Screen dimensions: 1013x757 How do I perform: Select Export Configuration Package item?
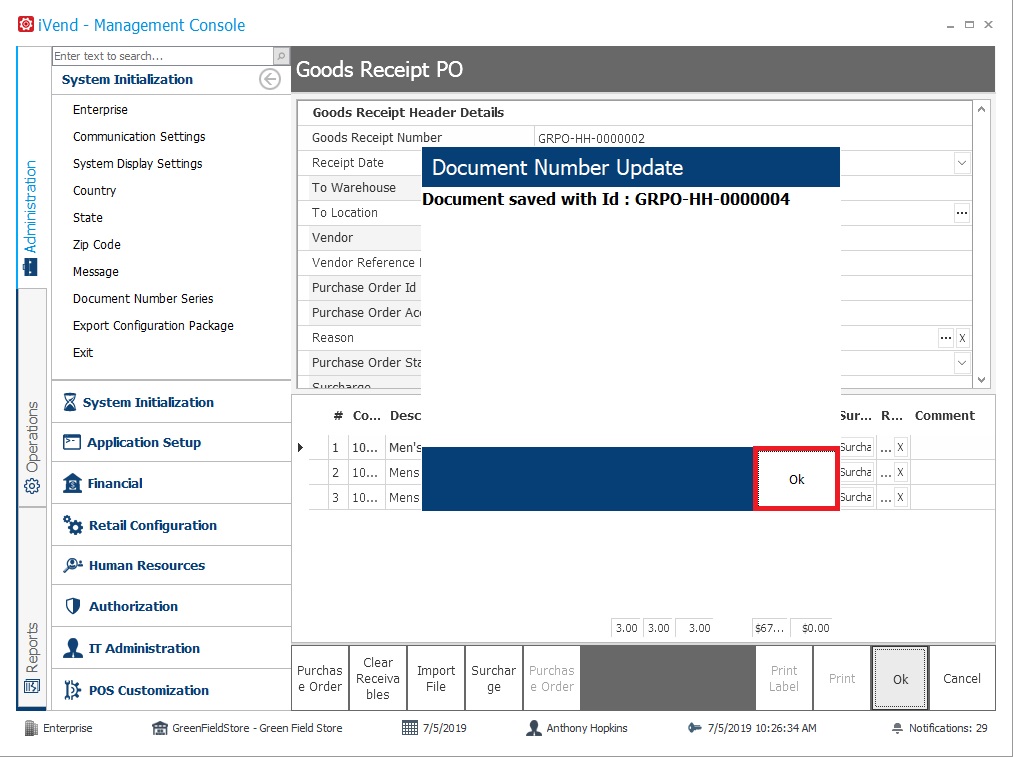pos(153,326)
